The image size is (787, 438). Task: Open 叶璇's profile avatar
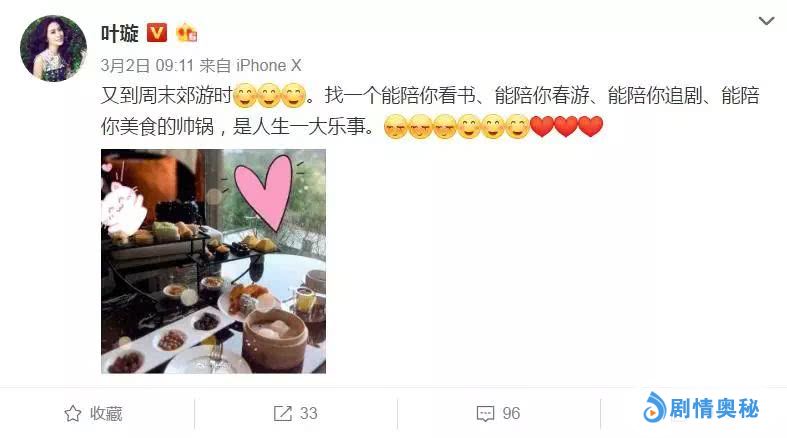tap(53, 48)
